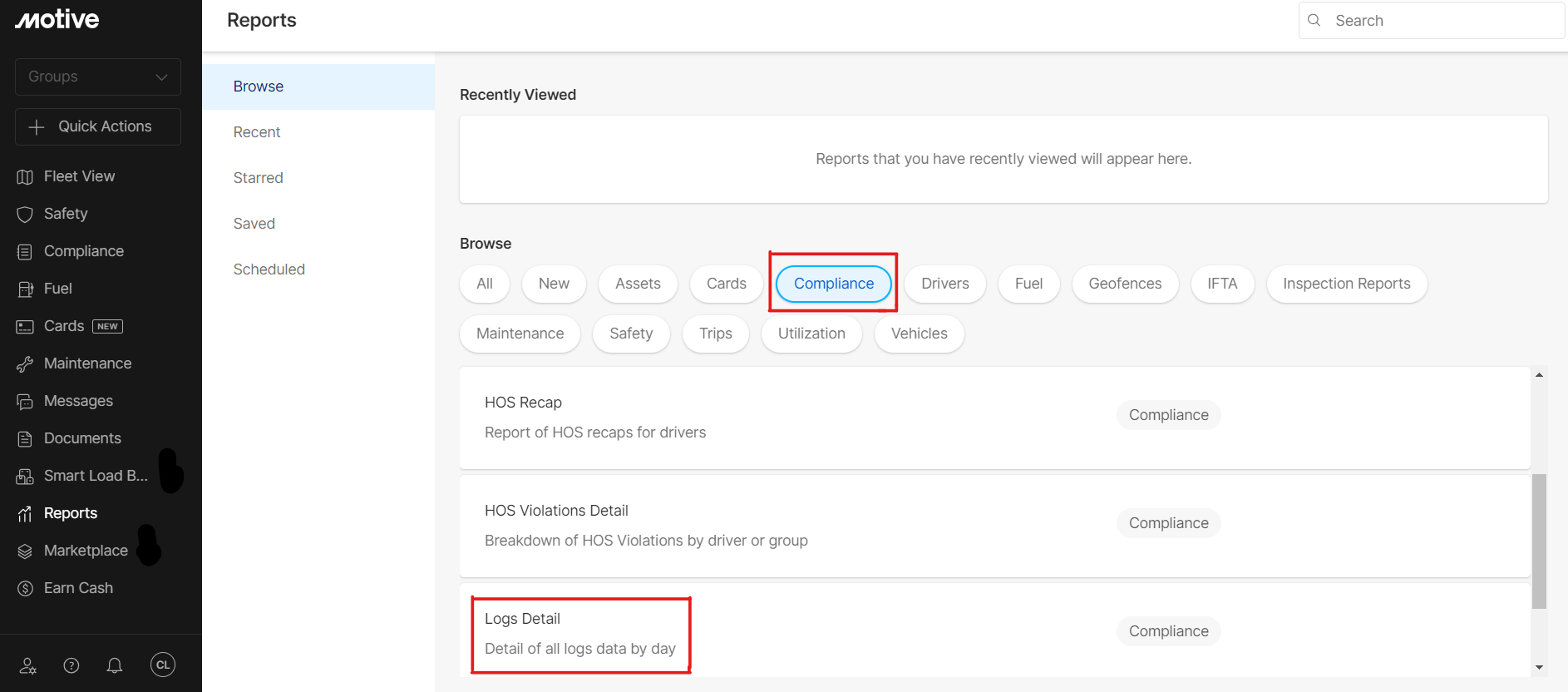Image resolution: width=1568 pixels, height=692 pixels.
Task: Filter reports by Vehicles
Action: (920, 334)
